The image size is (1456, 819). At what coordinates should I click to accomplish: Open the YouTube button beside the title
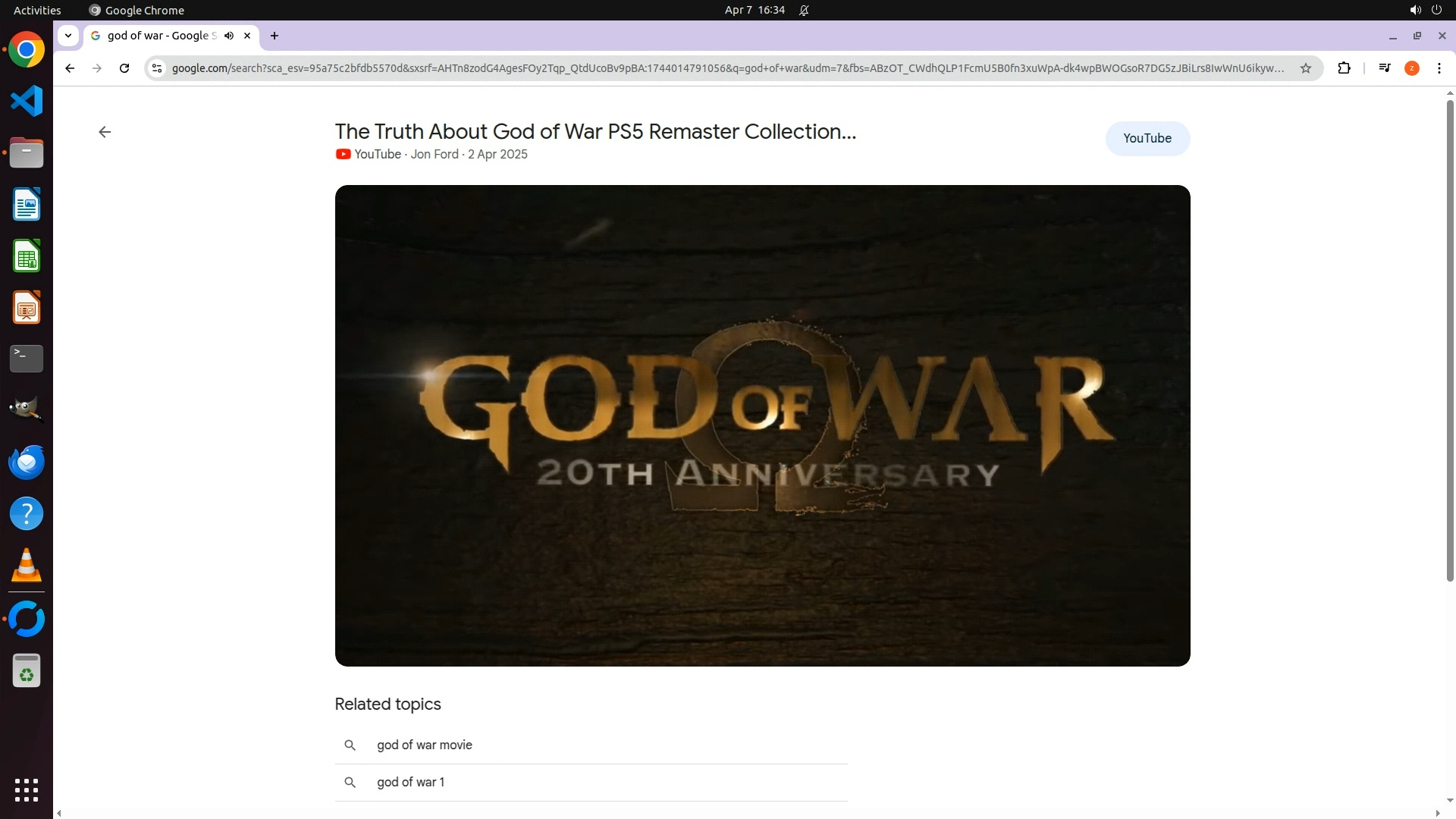(1147, 138)
